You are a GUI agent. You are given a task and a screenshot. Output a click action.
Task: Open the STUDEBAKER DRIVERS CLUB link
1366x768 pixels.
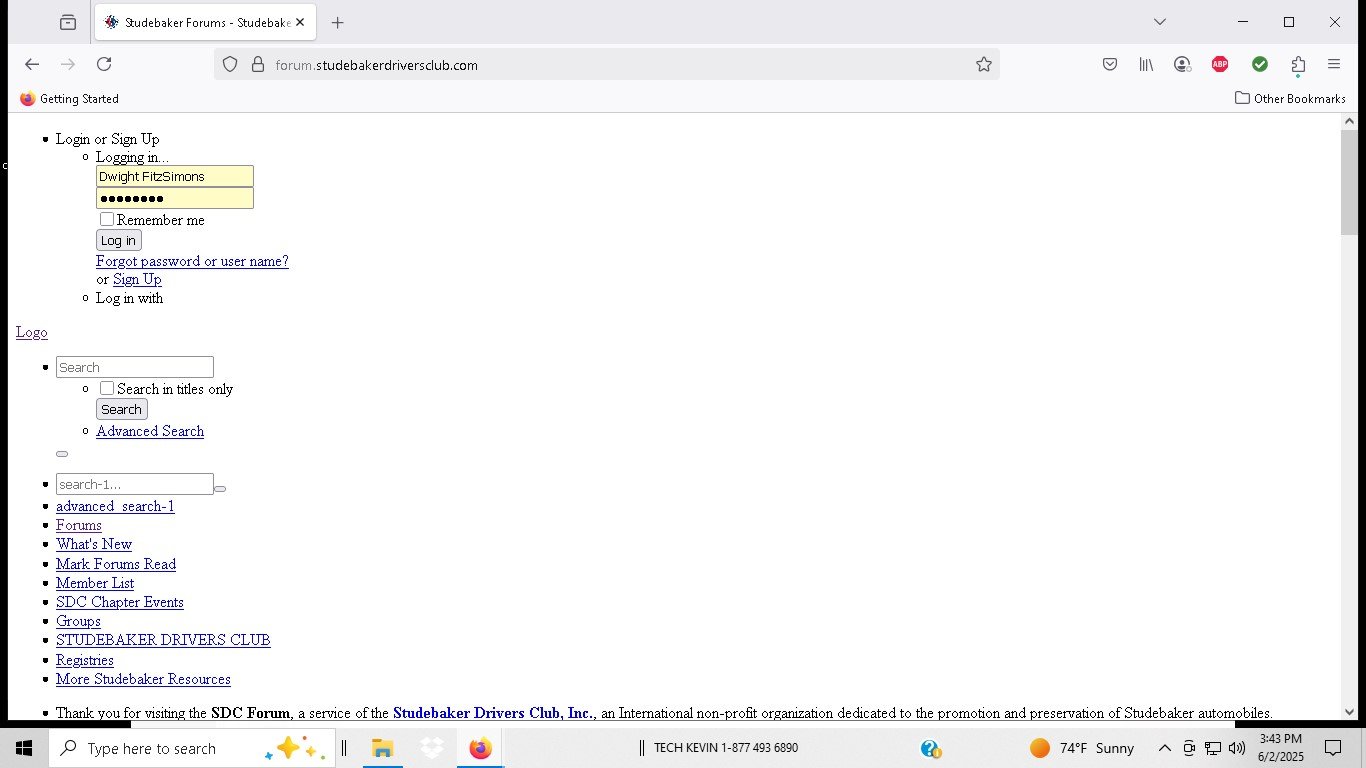tap(163, 640)
